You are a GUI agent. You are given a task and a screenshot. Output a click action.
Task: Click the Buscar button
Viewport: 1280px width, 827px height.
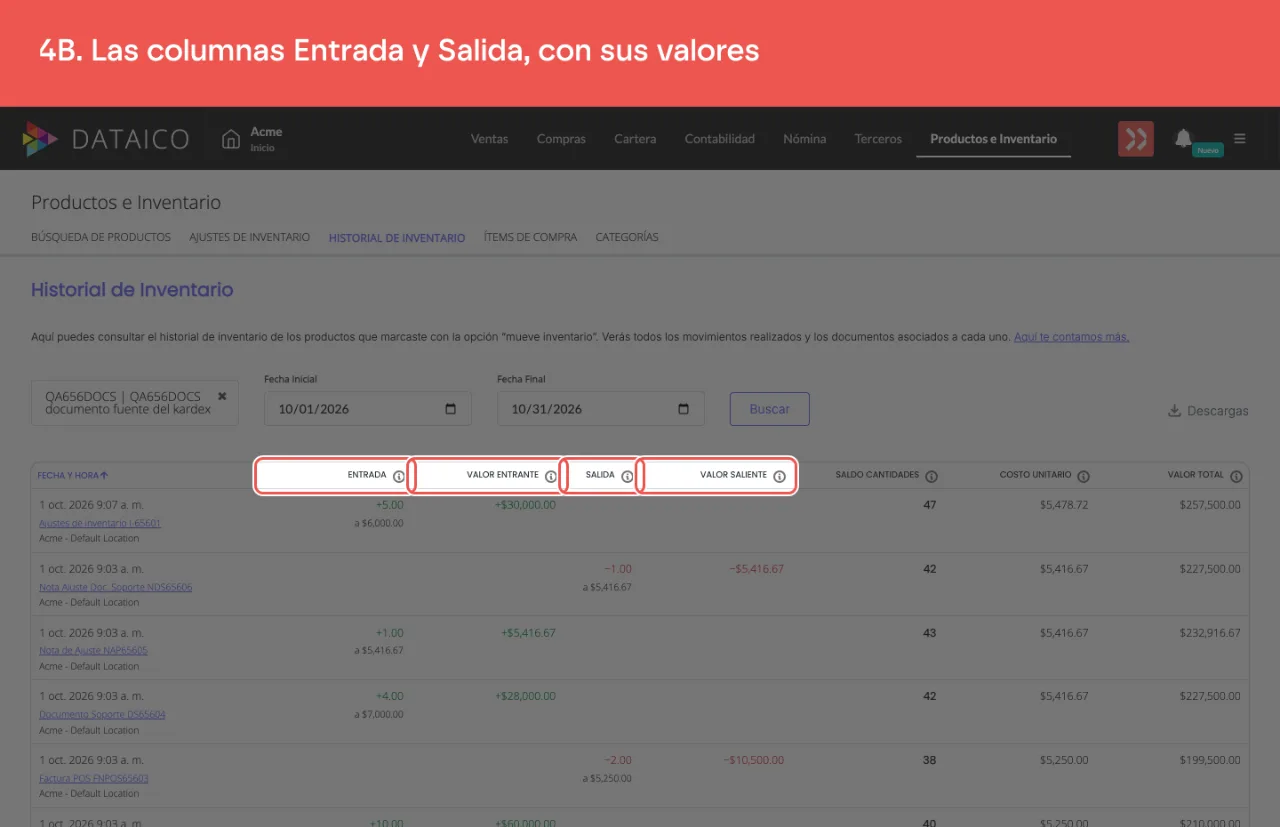pos(770,409)
